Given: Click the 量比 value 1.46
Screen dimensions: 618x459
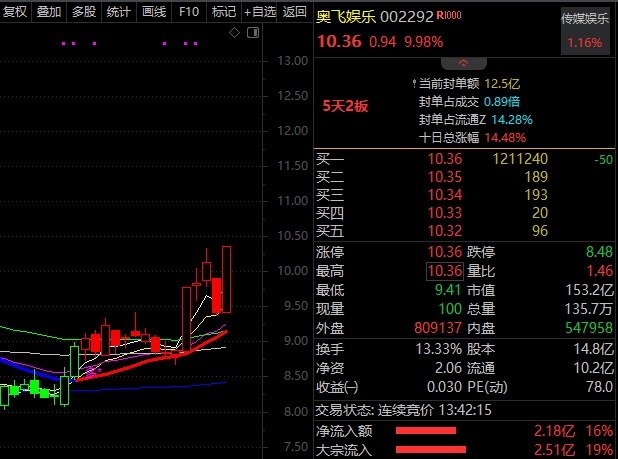Looking at the screenshot, I should click(600, 271).
